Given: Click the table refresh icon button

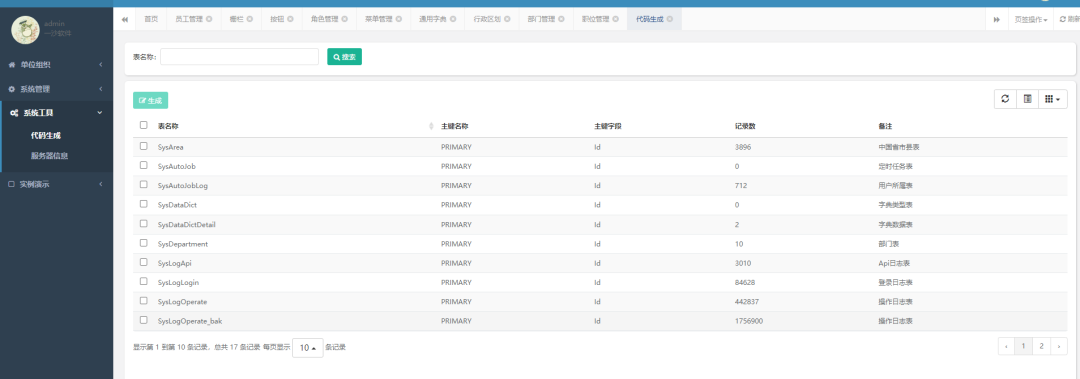Looking at the screenshot, I should [x=1005, y=99].
